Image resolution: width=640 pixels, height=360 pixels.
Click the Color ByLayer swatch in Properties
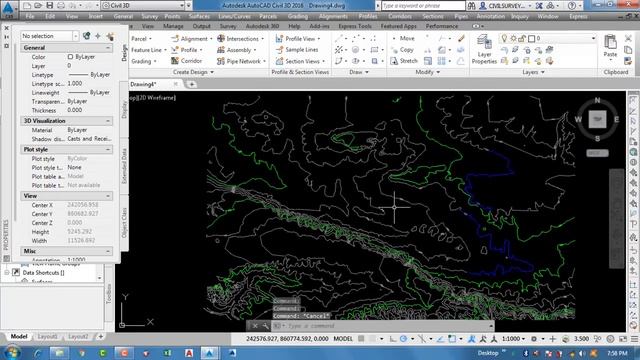70,57
